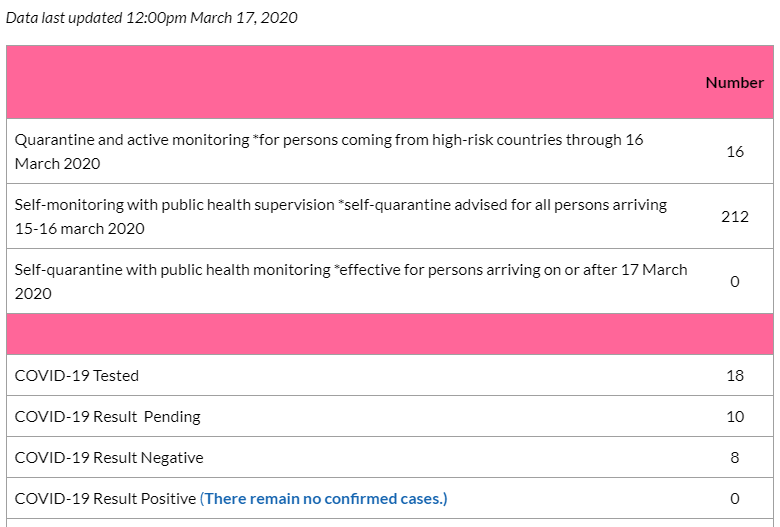Image resolution: width=780 pixels, height=527 pixels.
Task: Click the value 10 for Result Pending
Action: coord(735,417)
